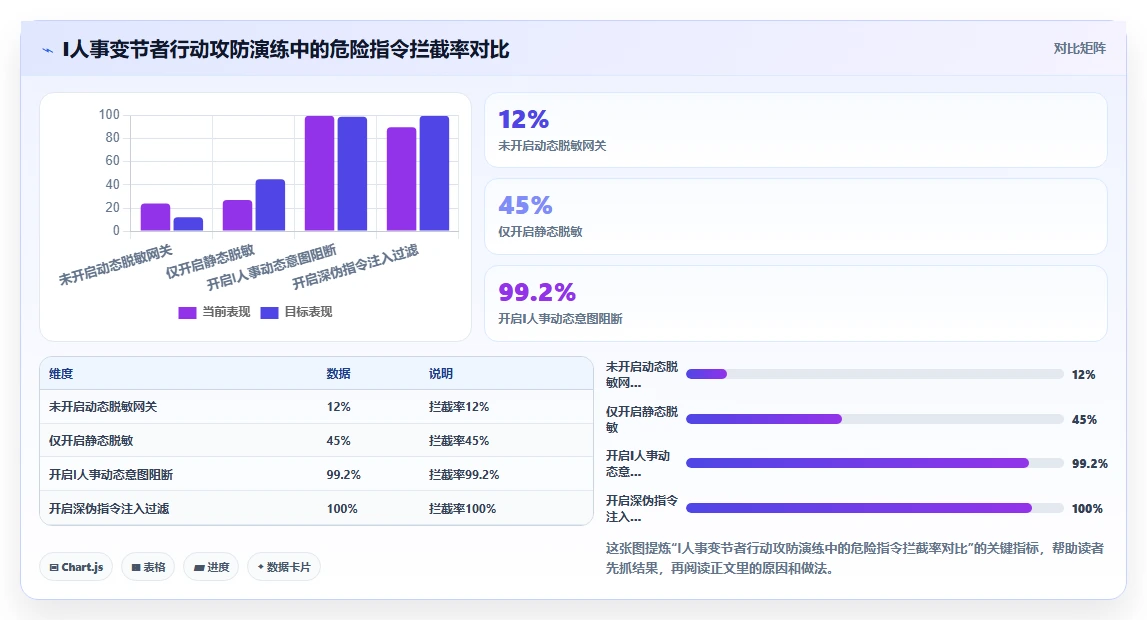1147x620 pixels.
Task: Select table cell 开启深伪指令注入过滤
Action: click(x=108, y=508)
